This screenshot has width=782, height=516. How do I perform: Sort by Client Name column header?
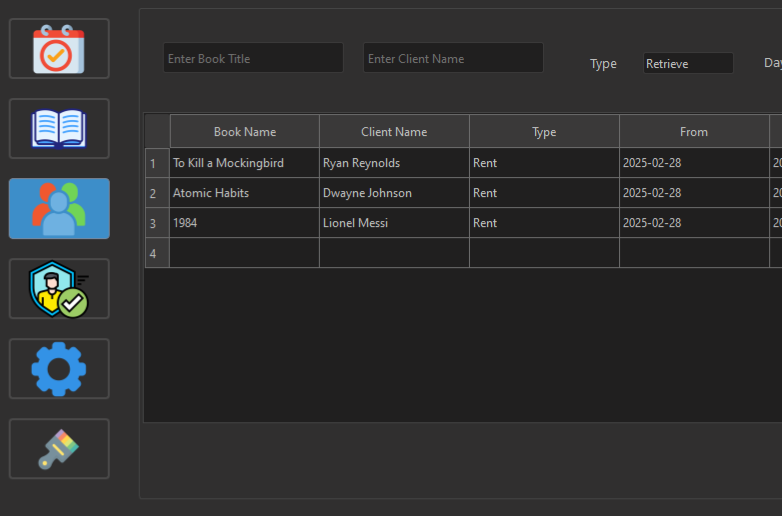click(394, 132)
